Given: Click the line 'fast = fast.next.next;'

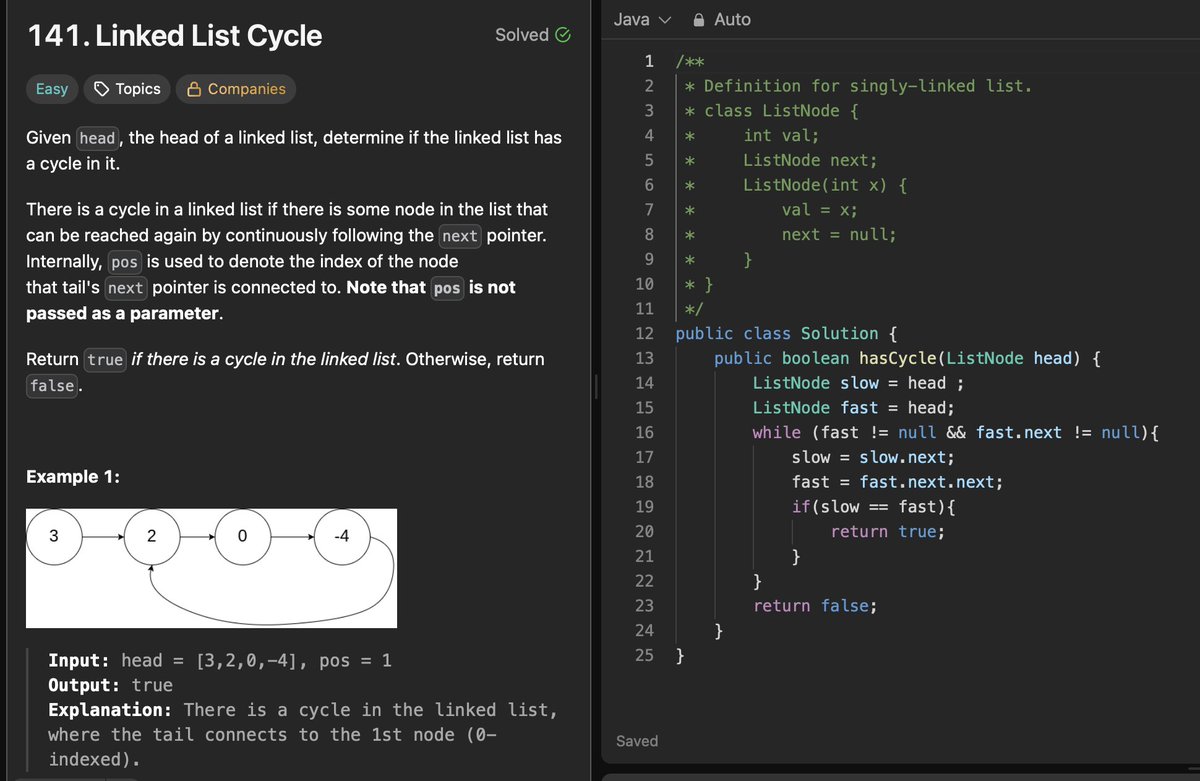Looking at the screenshot, I should (897, 482).
